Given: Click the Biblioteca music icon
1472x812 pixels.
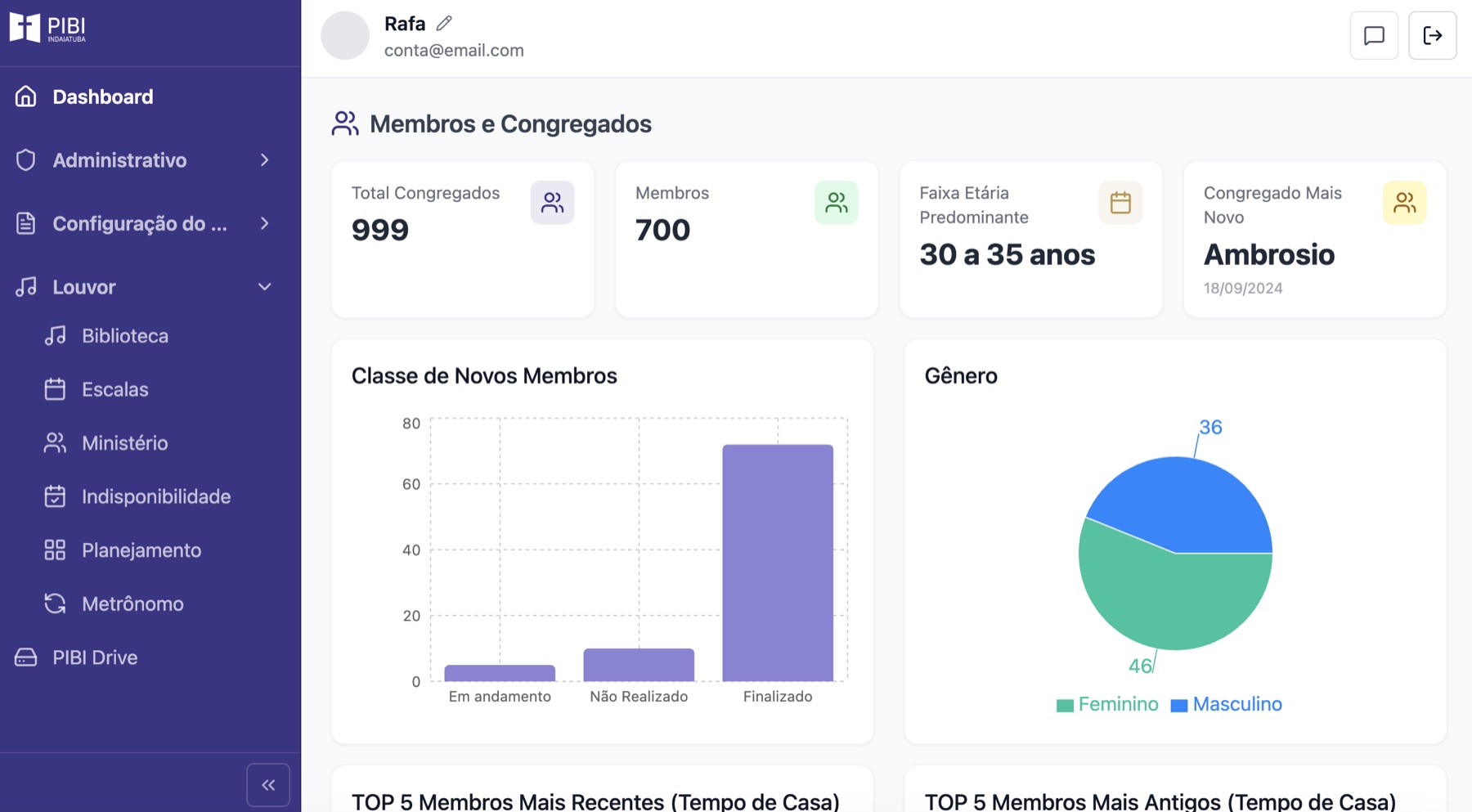Looking at the screenshot, I should [55, 336].
